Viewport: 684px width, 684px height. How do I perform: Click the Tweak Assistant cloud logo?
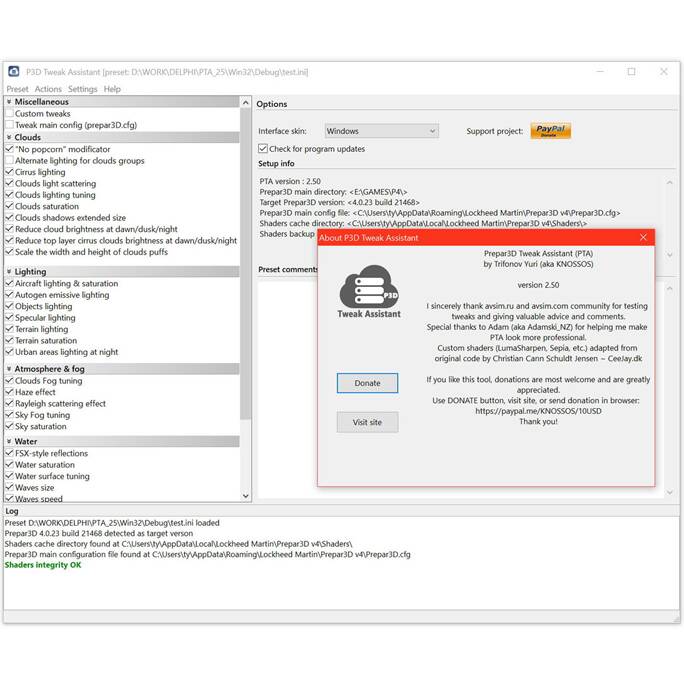(x=369, y=291)
